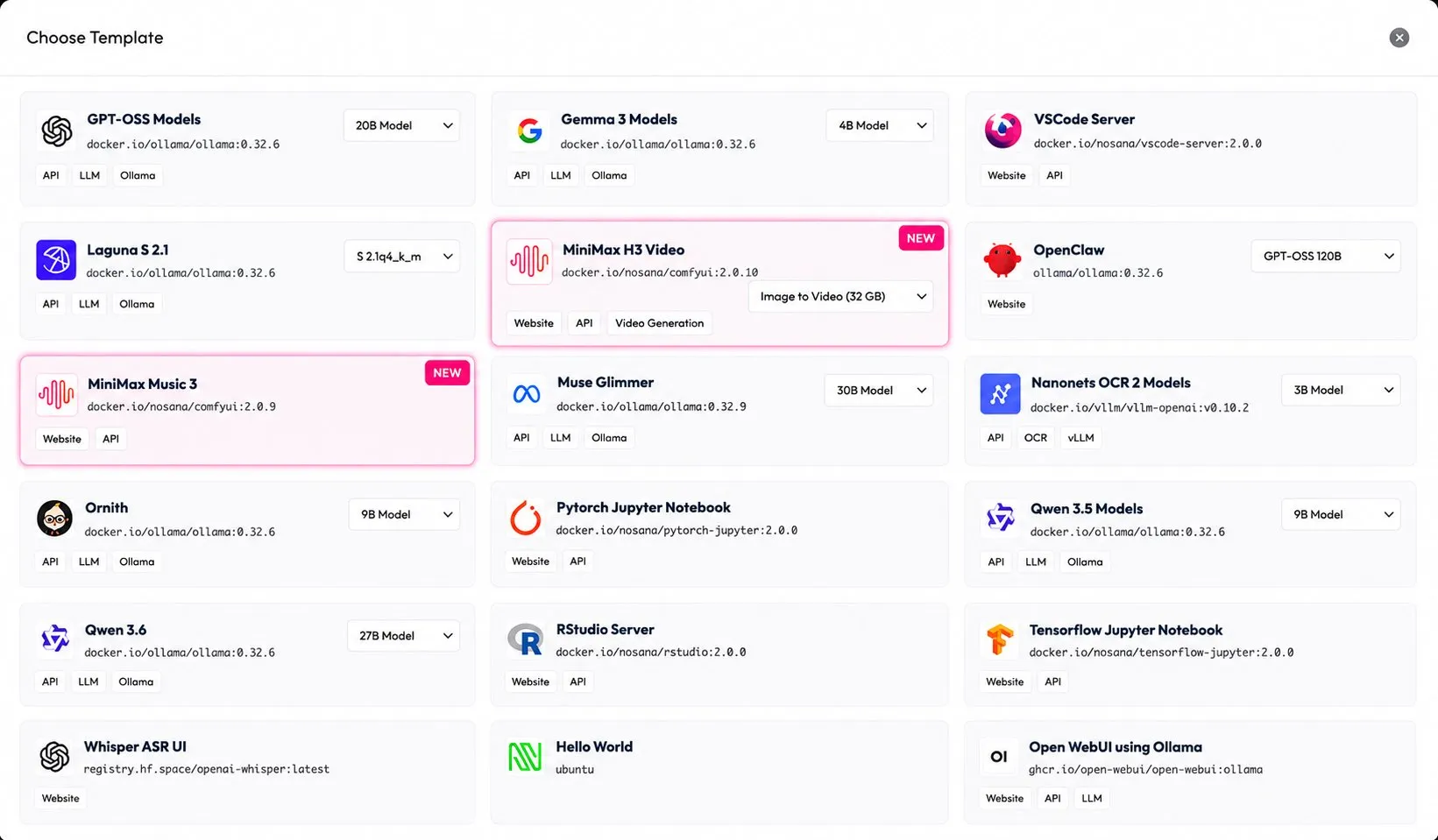Viewport: 1438px width, 840px height.
Task: Click the Hello World green logo icon
Action: (525, 757)
